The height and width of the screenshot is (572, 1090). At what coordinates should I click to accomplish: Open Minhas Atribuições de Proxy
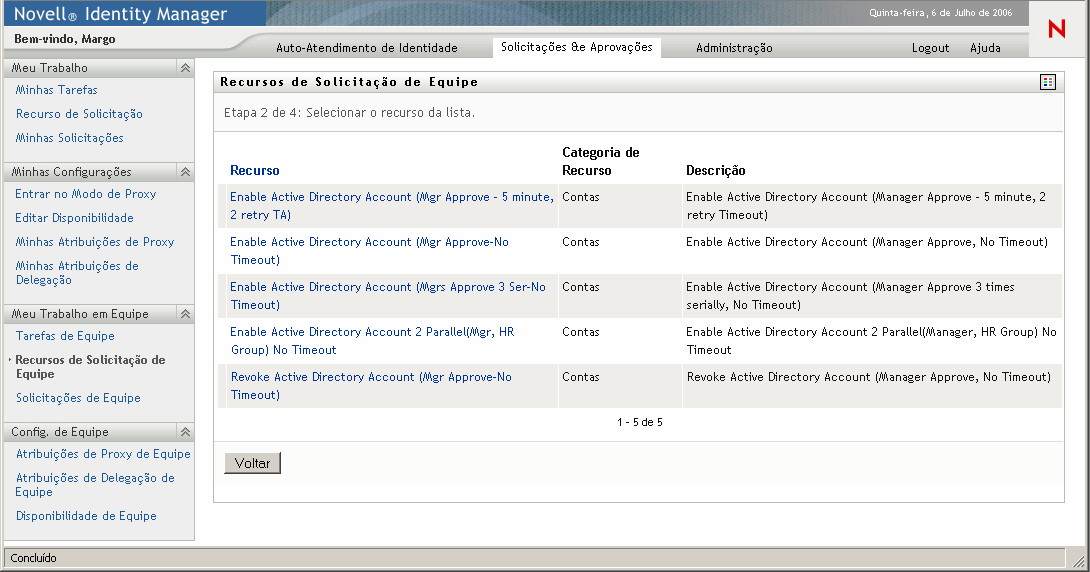pyautogui.click(x=95, y=242)
